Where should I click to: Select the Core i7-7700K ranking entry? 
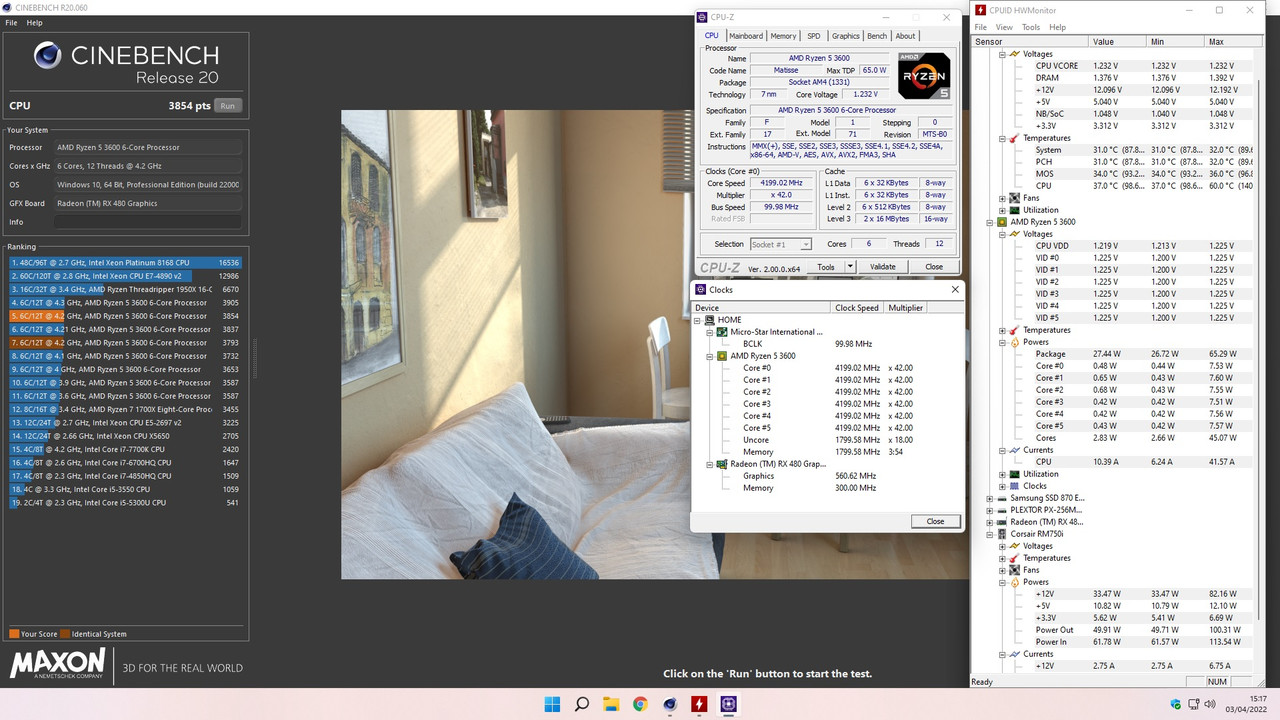126,450
